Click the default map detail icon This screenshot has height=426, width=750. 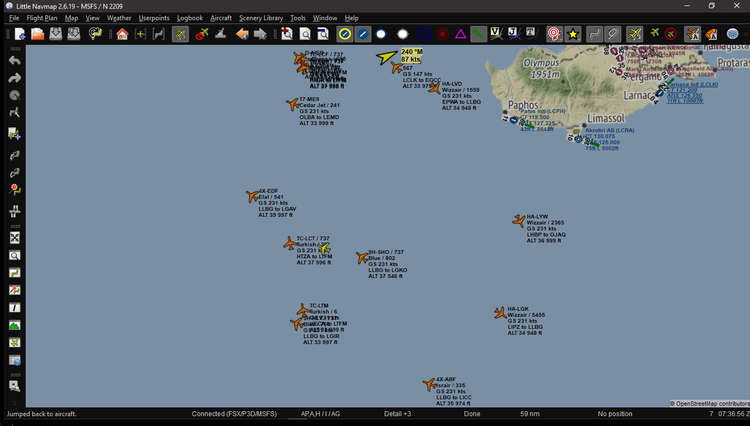pos(305,34)
